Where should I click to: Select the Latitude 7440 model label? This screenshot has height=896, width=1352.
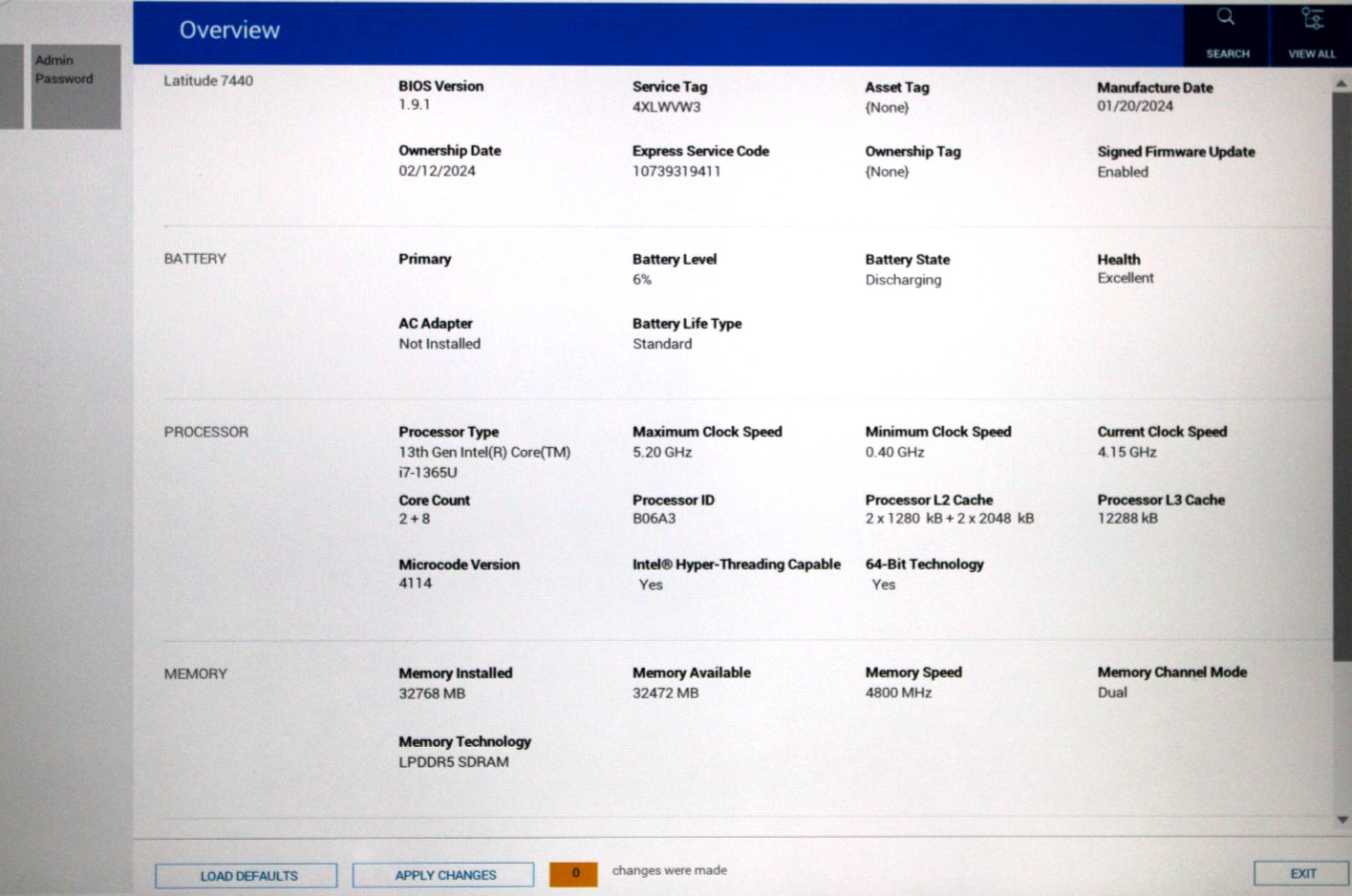208,81
